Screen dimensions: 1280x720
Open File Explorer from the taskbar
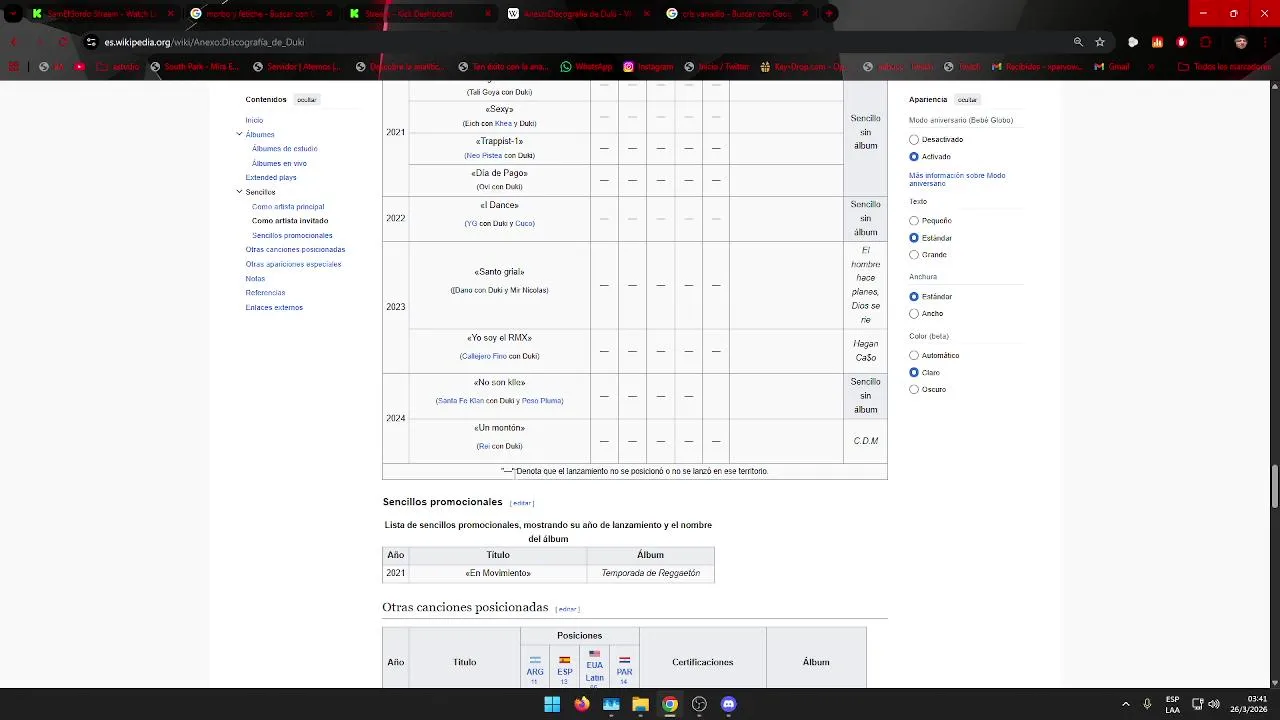640,704
